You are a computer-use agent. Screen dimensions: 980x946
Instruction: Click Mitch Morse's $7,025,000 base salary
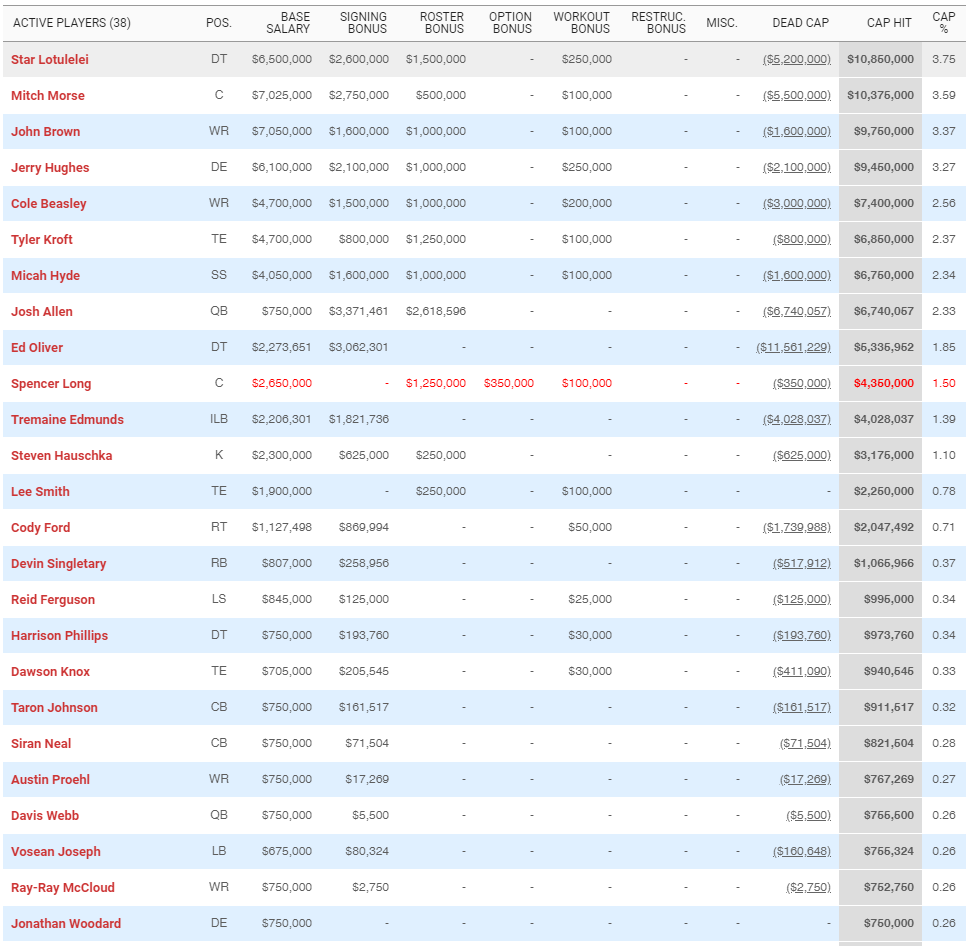tap(282, 96)
